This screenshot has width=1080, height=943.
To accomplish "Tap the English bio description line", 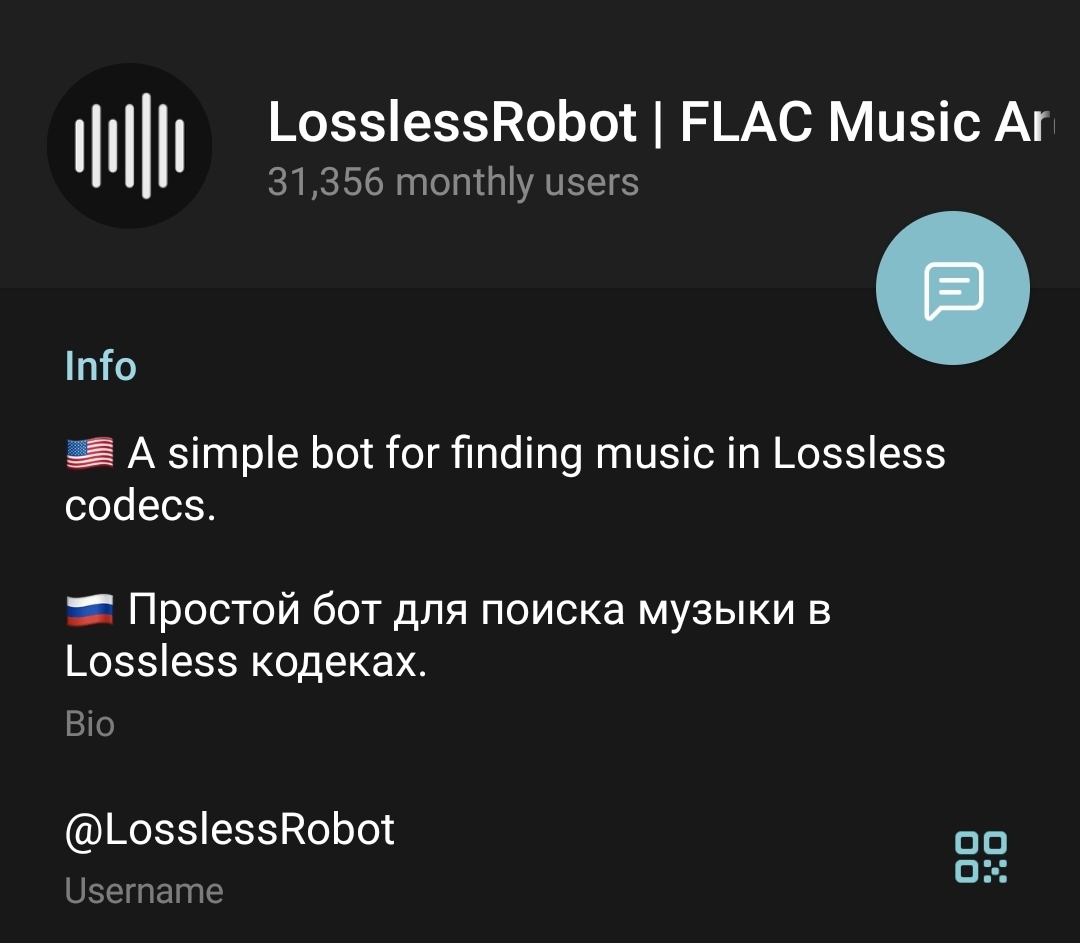I will [x=505, y=479].
